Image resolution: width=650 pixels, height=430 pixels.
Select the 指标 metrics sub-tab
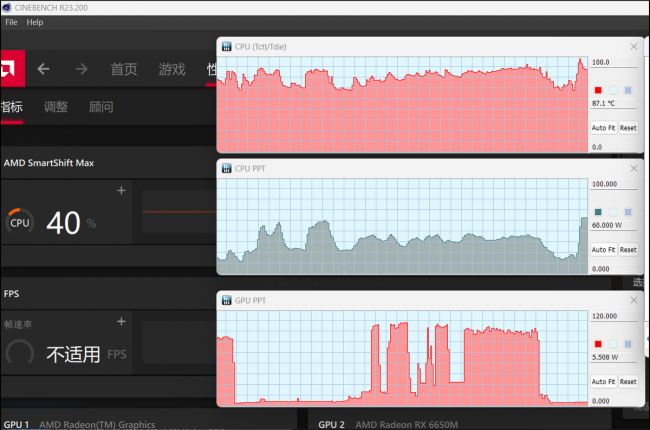(12, 107)
